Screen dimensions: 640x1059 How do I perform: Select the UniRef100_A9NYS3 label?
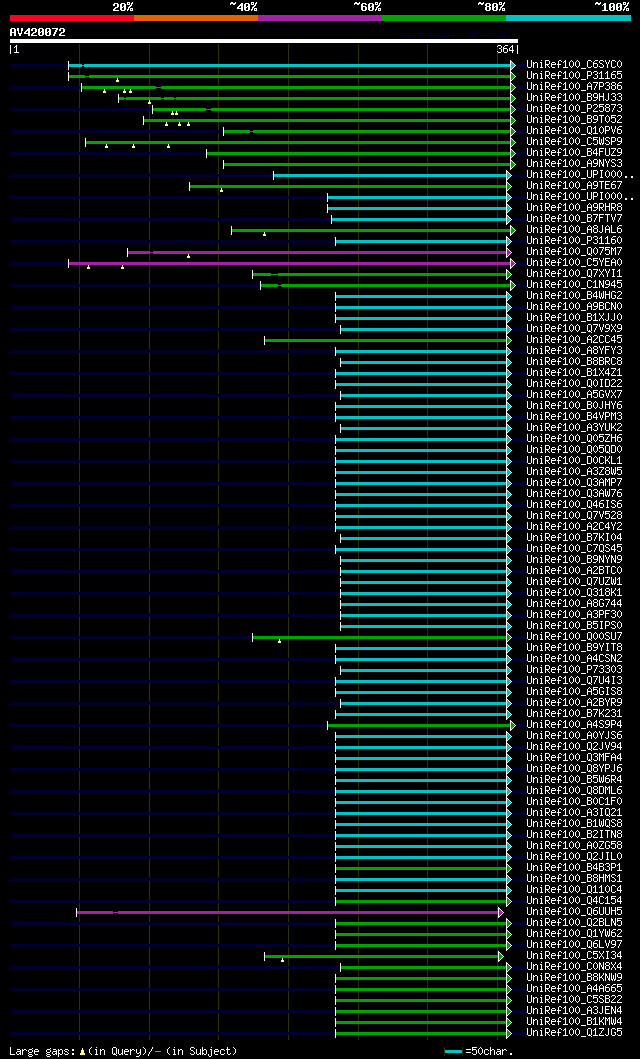(575, 163)
